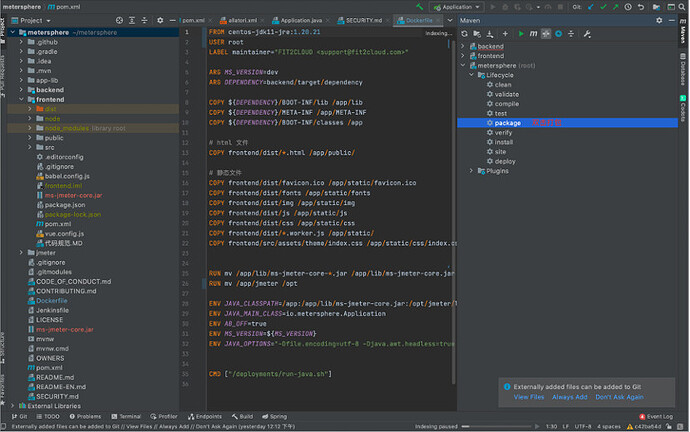Click the Git Push arrow icon

tap(615, 7)
